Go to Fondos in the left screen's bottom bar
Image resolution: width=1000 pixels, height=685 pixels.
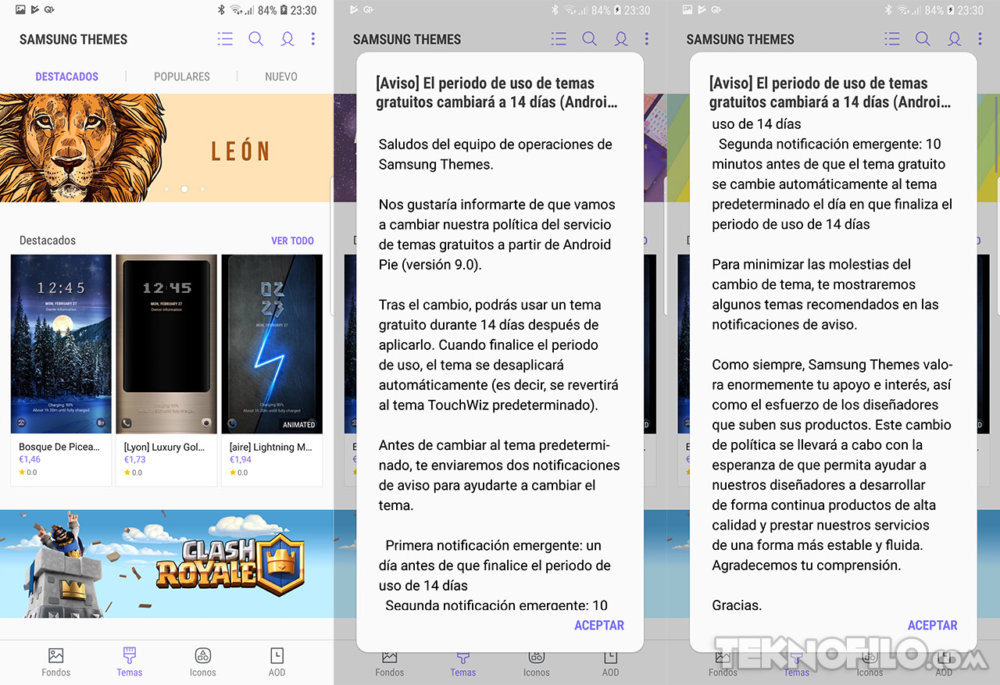(x=56, y=661)
